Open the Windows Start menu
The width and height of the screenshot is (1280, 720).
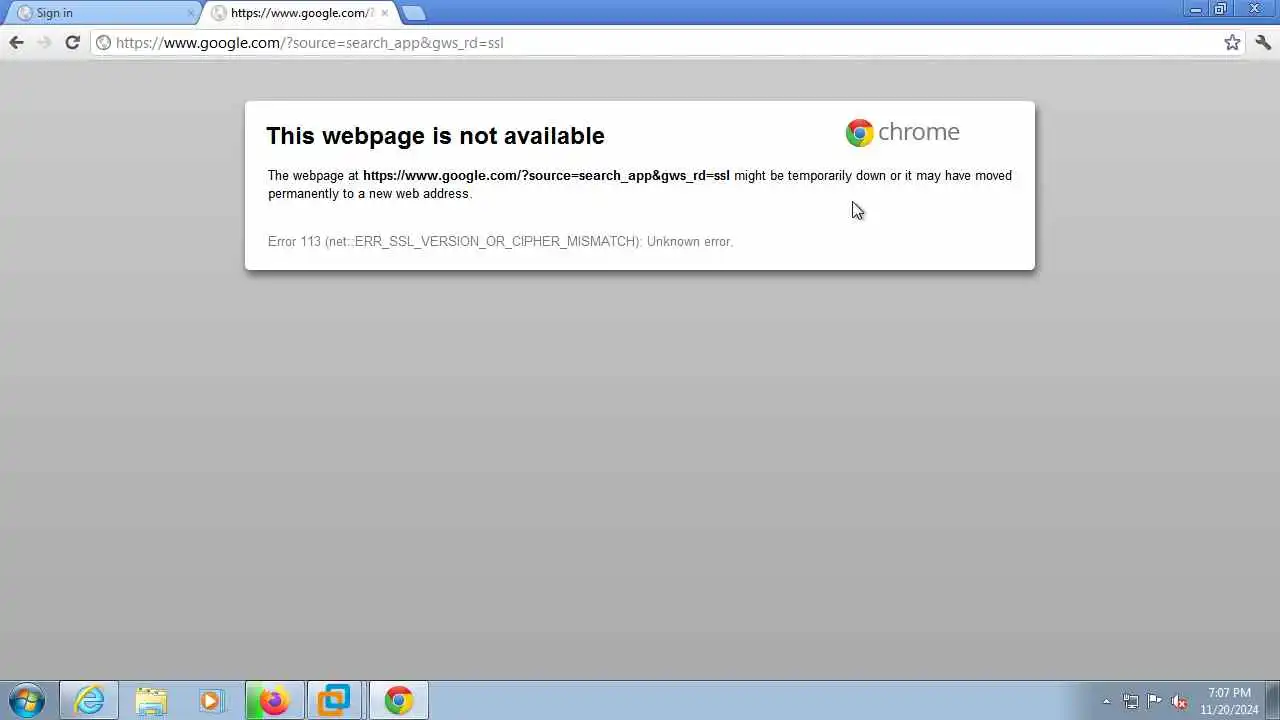tap(26, 700)
